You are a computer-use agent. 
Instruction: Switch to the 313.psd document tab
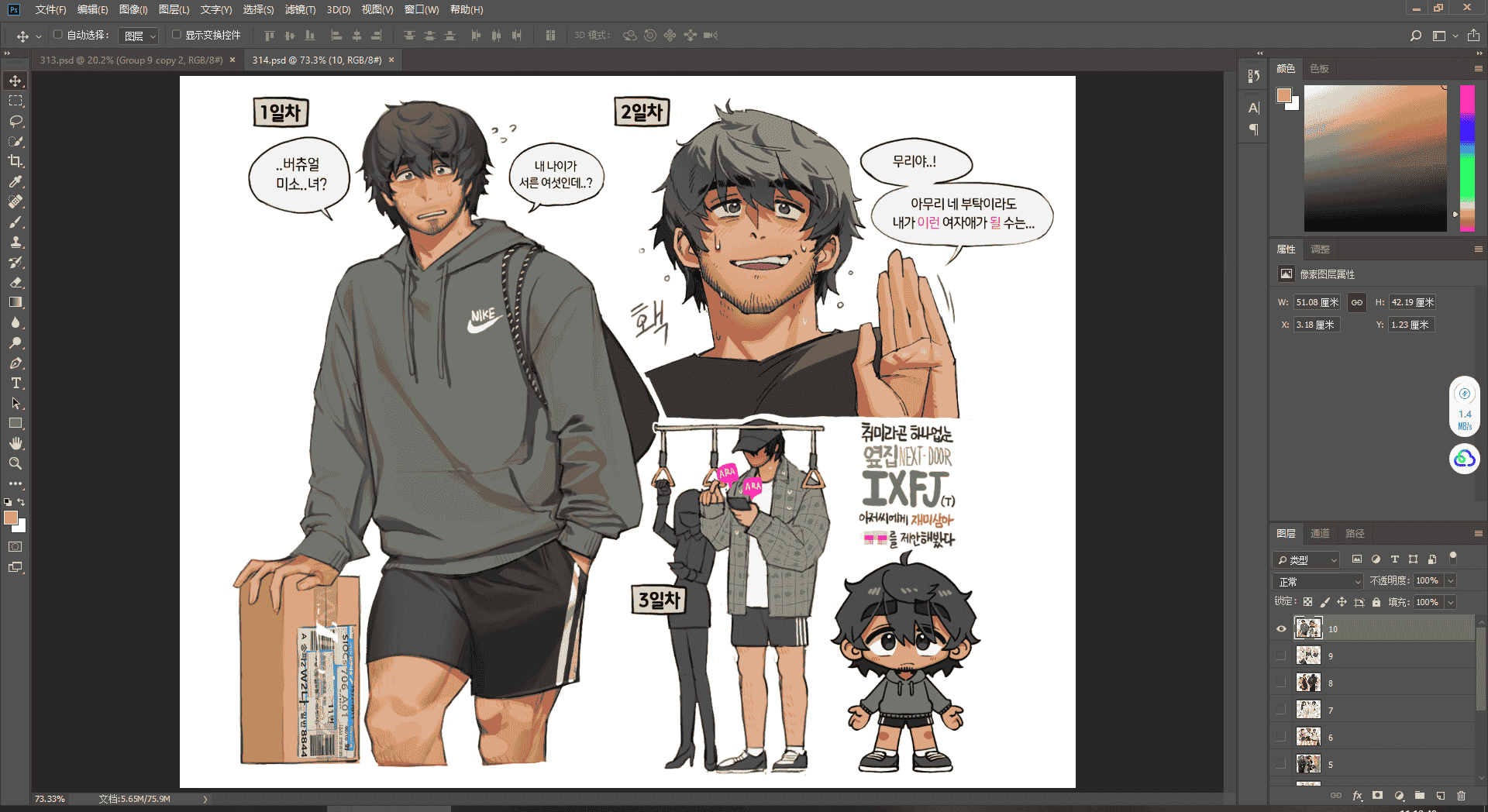pyautogui.click(x=131, y=60)
